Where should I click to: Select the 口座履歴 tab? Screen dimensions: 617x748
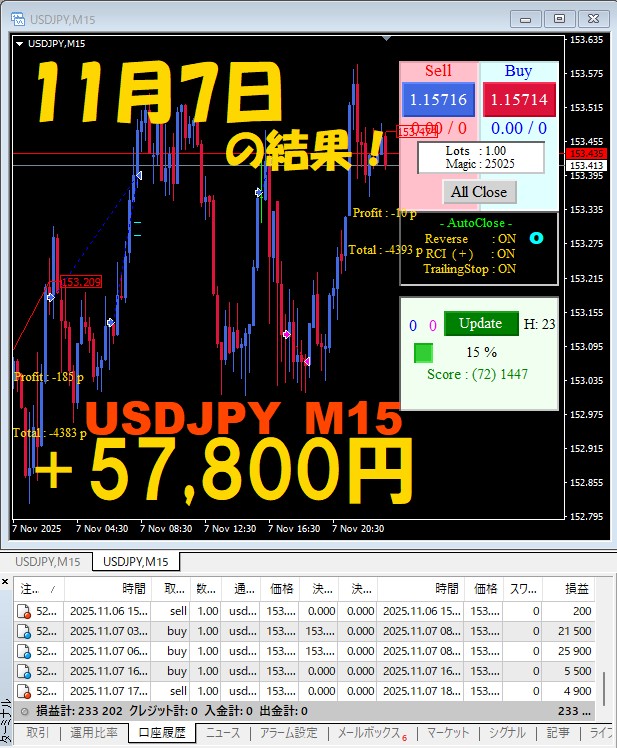[x=162, y=732]
